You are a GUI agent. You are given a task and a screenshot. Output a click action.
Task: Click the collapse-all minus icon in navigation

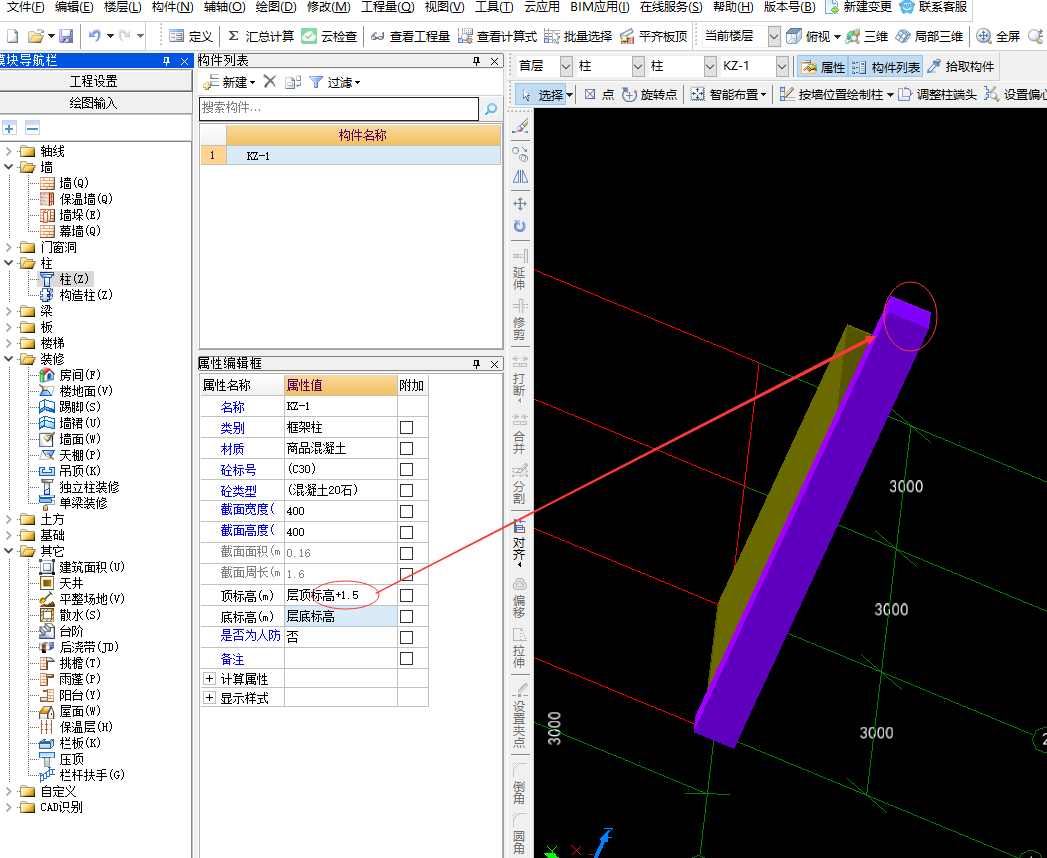pyautogui.click(x=32, y=128)
